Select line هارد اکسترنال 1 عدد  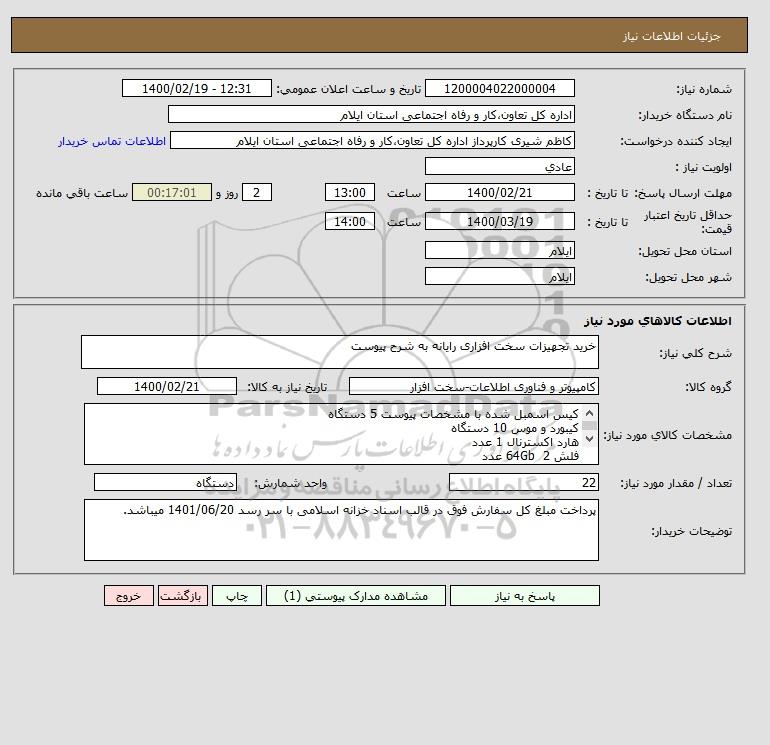coord(525,442)
